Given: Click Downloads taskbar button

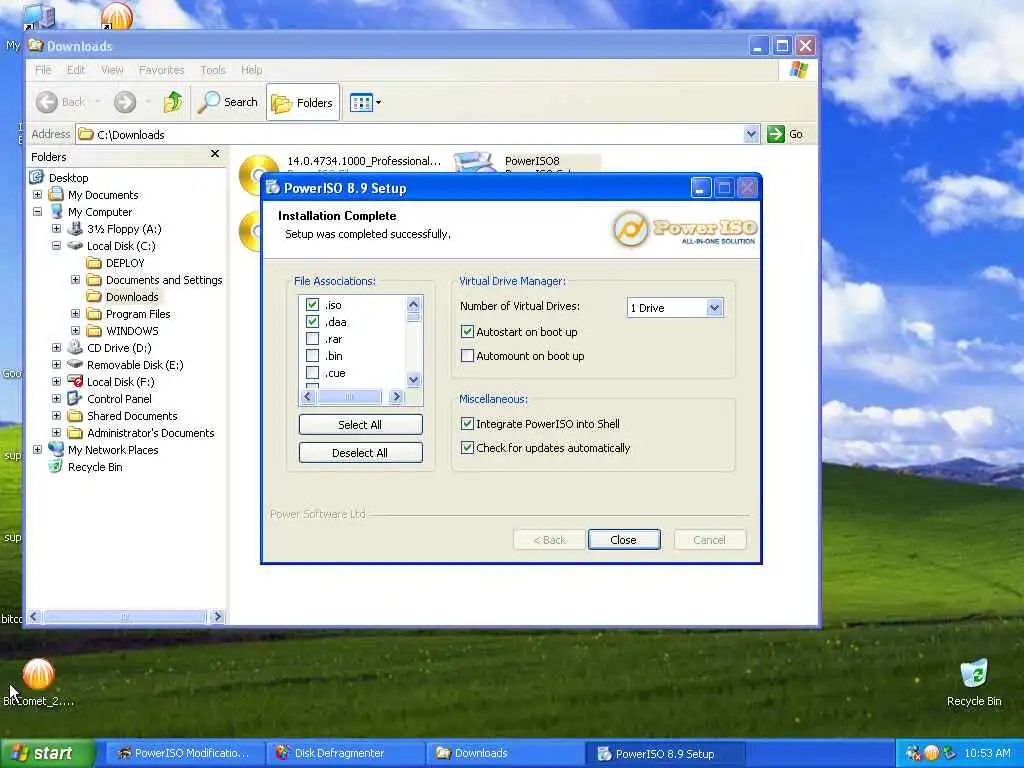Looking at the screenshot, I should pos(505,754).
